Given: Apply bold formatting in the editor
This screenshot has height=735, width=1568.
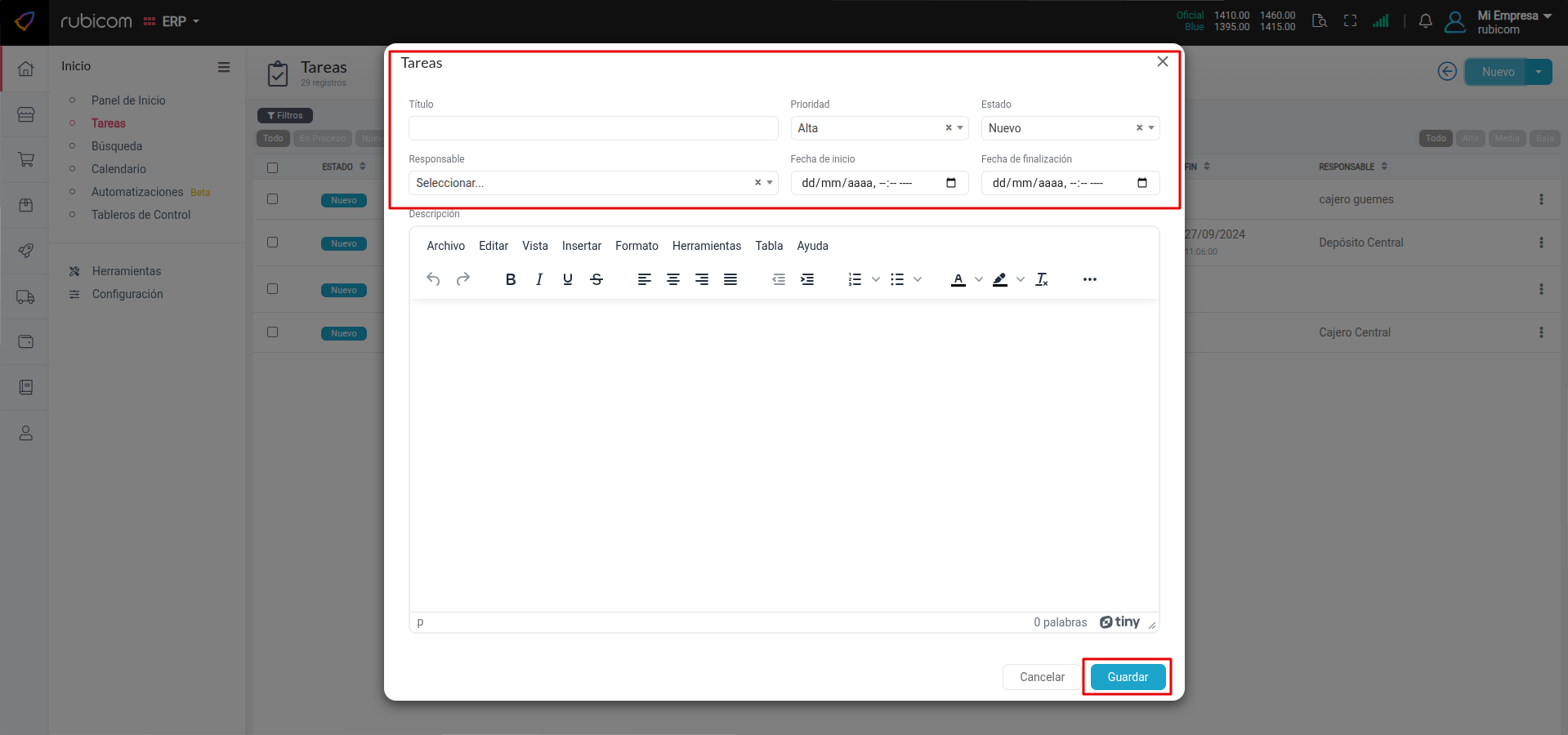Looking at the screenshot, I should 510,279.
